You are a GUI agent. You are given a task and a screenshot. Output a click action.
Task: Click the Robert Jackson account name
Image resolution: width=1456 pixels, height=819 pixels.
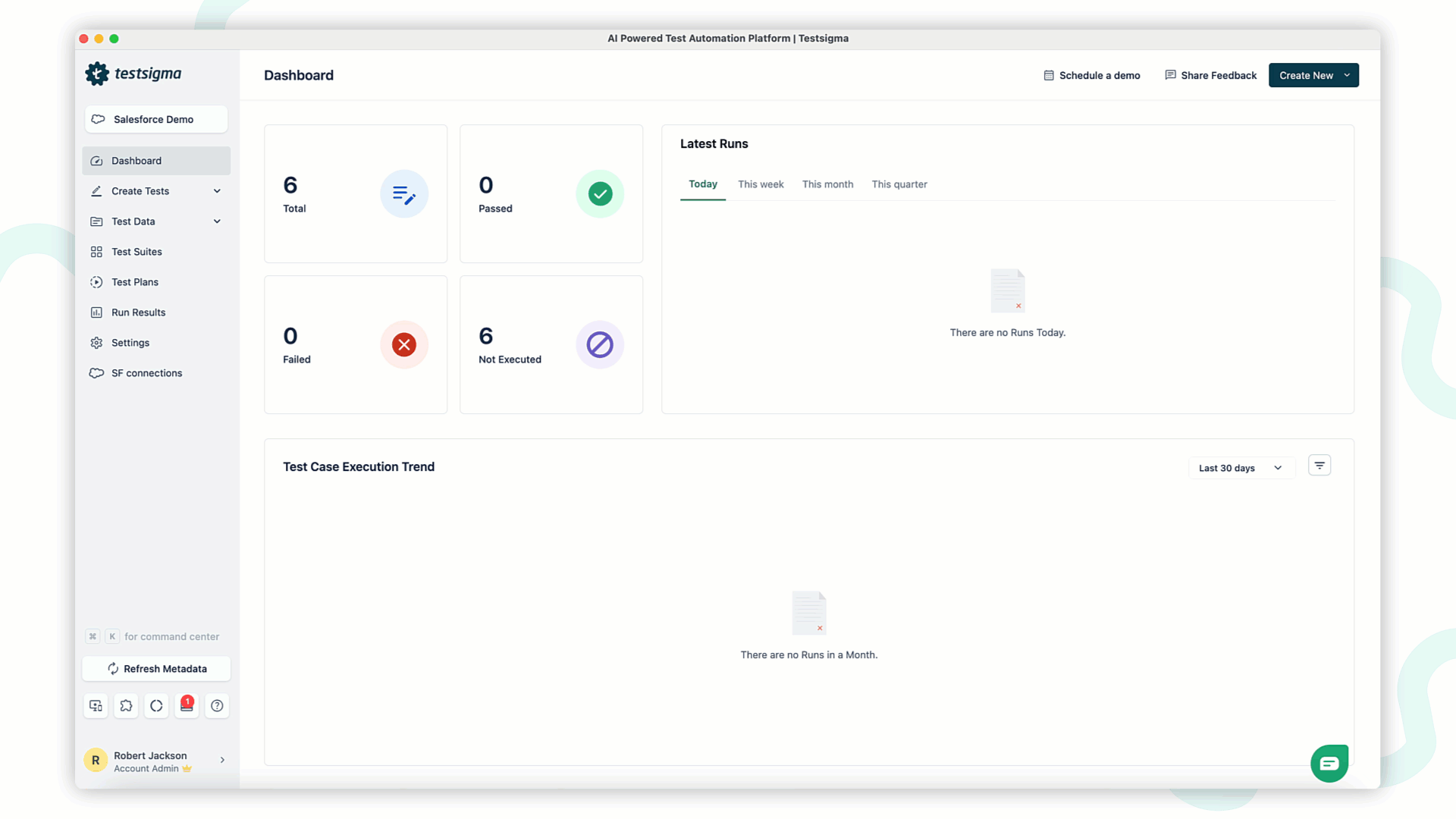tap(150, 755)
